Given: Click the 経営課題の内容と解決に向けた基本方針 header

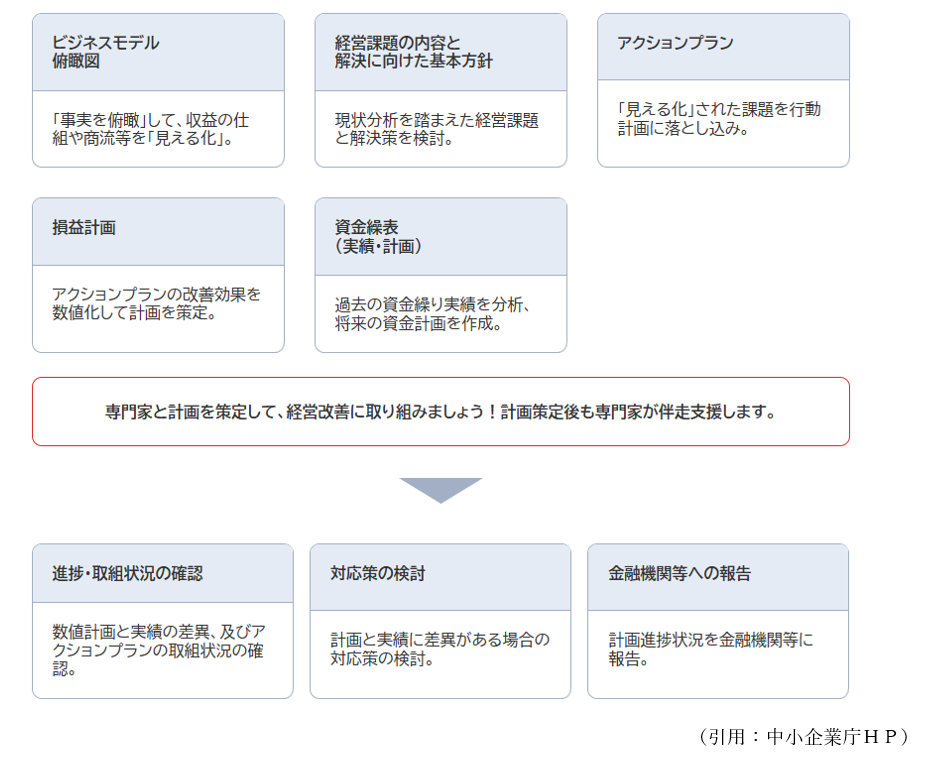Looking at the screenshot, I should coord(413,52).
